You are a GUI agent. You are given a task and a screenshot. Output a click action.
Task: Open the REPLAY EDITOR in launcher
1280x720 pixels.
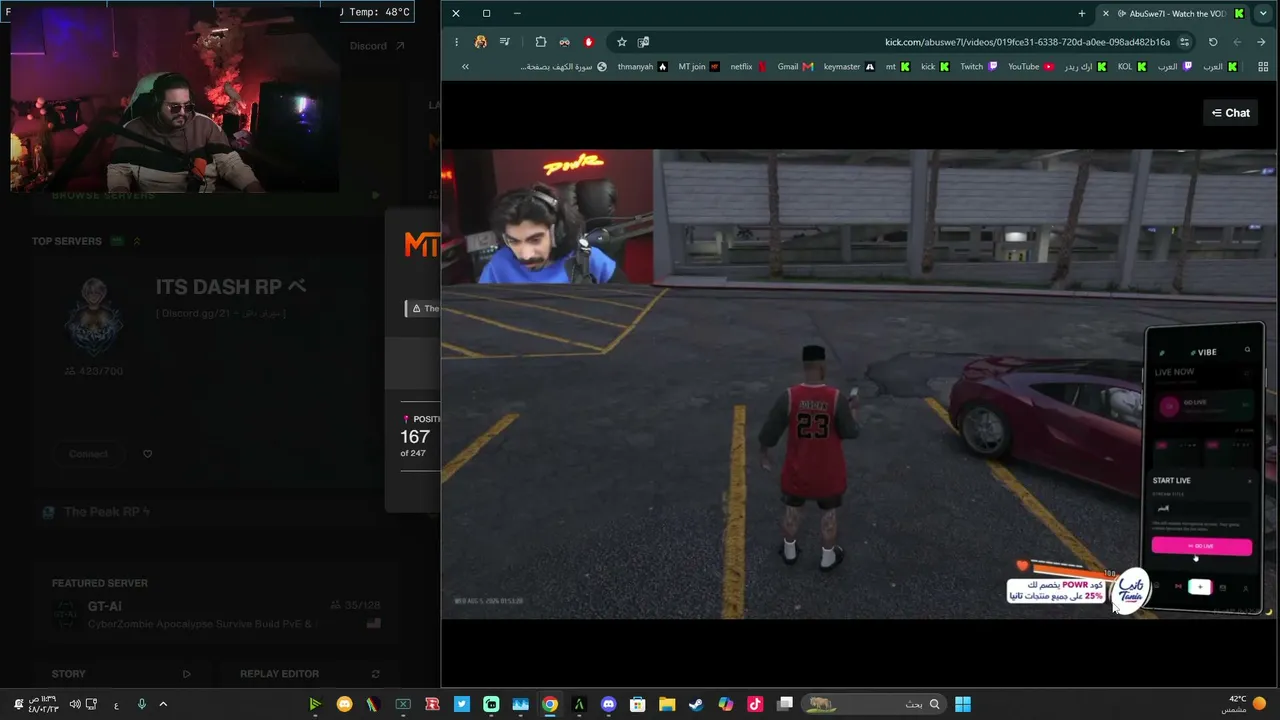(310, 674)
